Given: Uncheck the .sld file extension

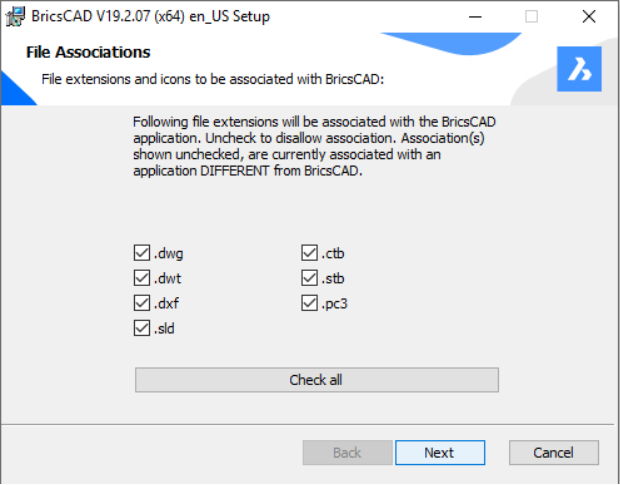Looking at the screenshot, I should coord(142,328).
